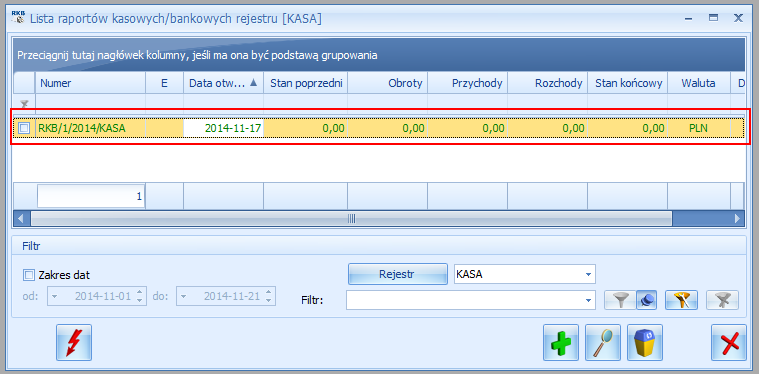Click the Przychody column header
The image size is (759, 374).
[x=468, y=83]
